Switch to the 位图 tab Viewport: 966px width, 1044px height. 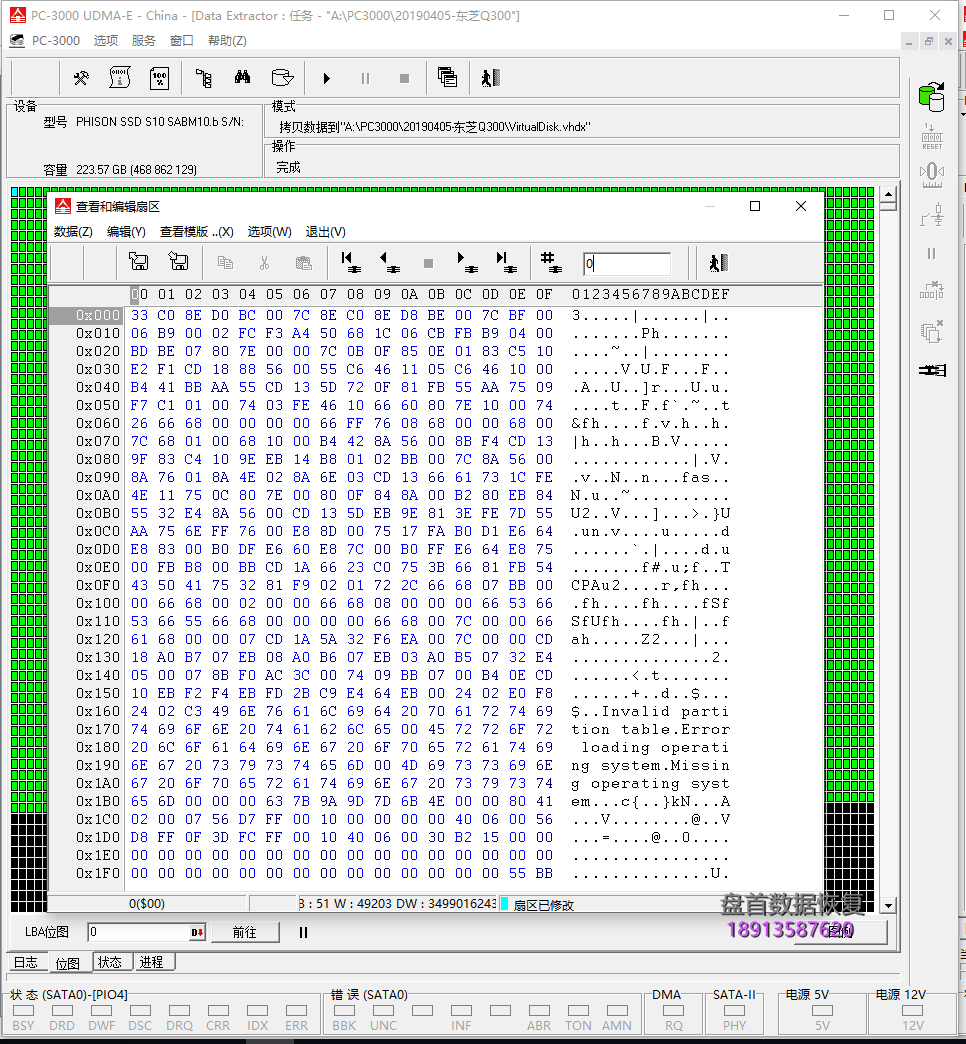point(68,963)
